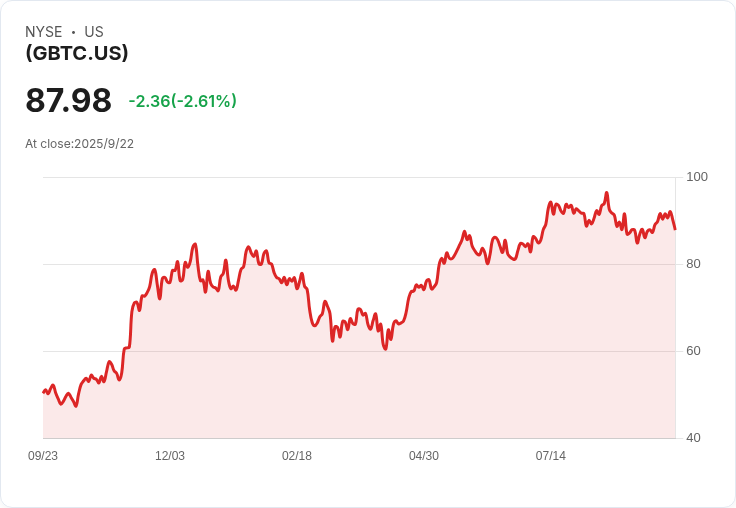Click the highest peak of the price line
The width and height of the screenshot is (736, 508).
(606, 193)
